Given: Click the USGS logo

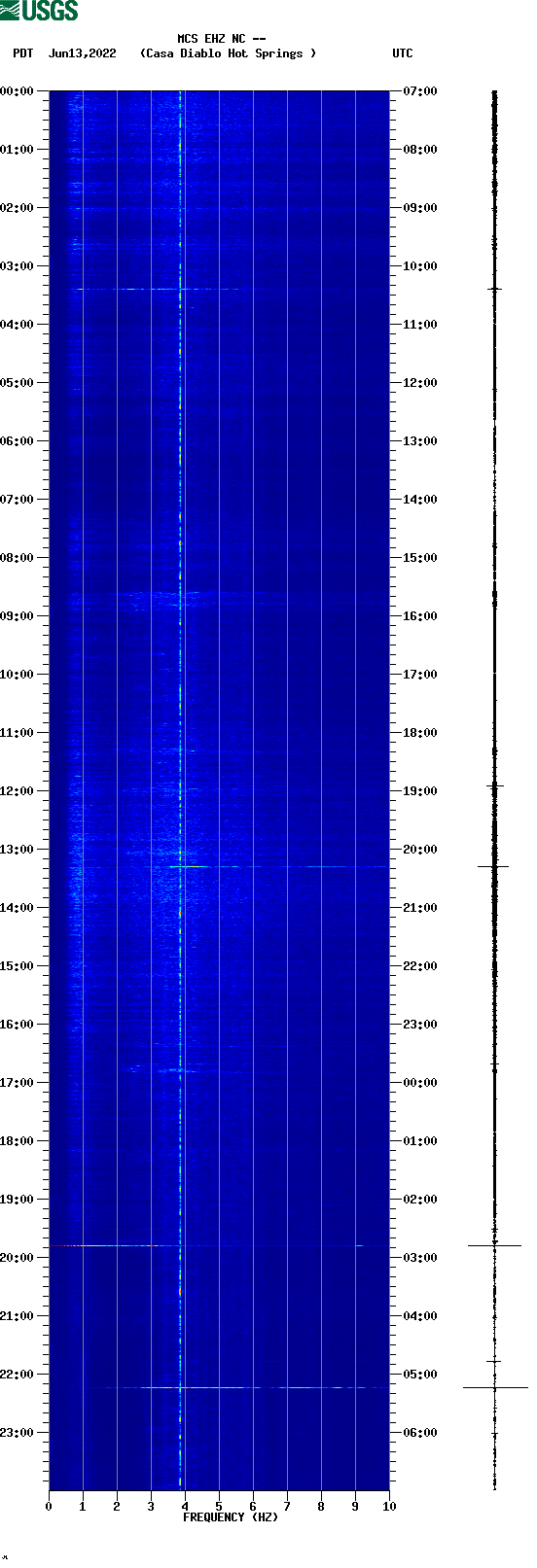Looking at the screenshot, I should (x=39, y=11).
